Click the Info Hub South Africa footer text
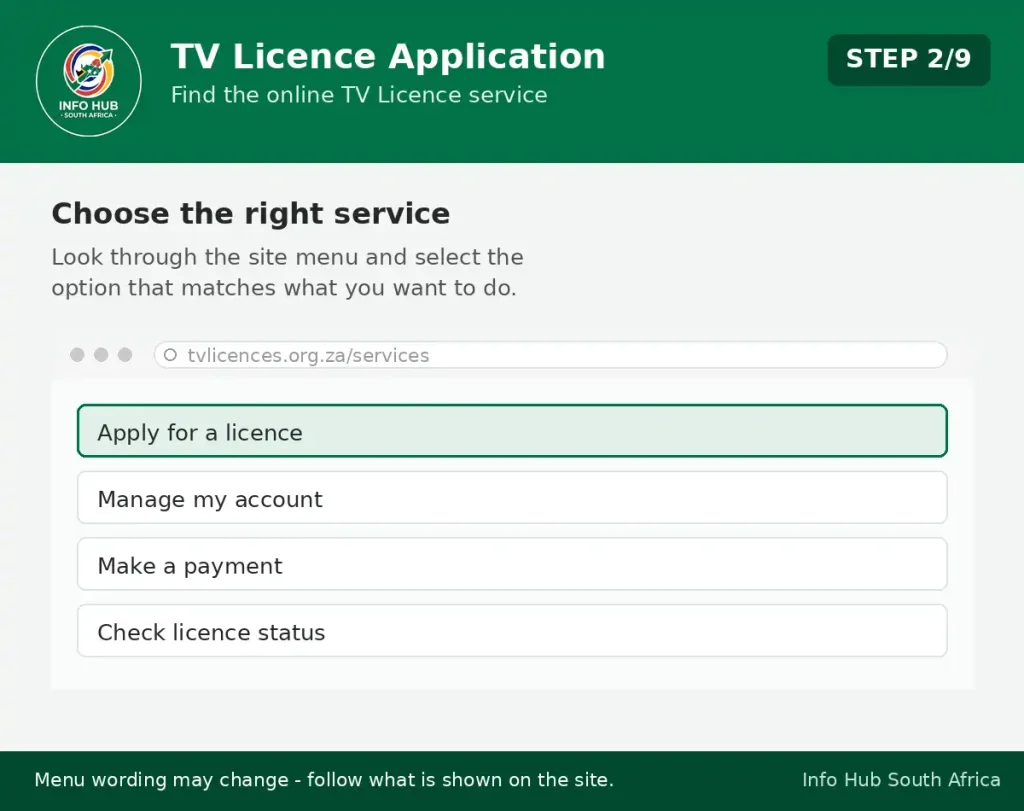 point(901,780)
